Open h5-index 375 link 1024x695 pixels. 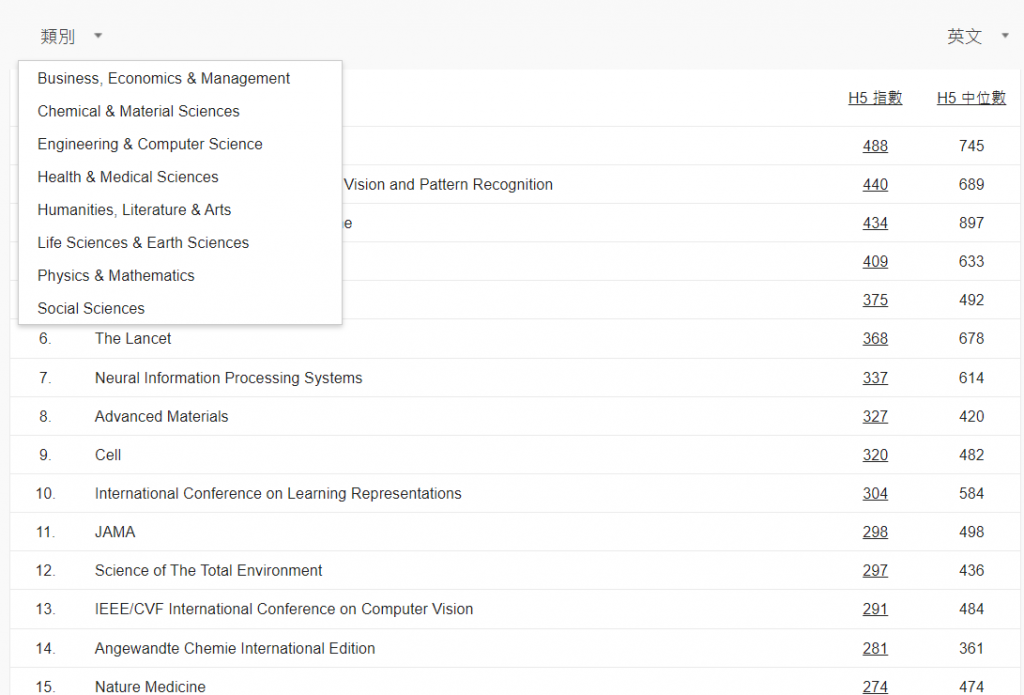click(x=875, y=300)
